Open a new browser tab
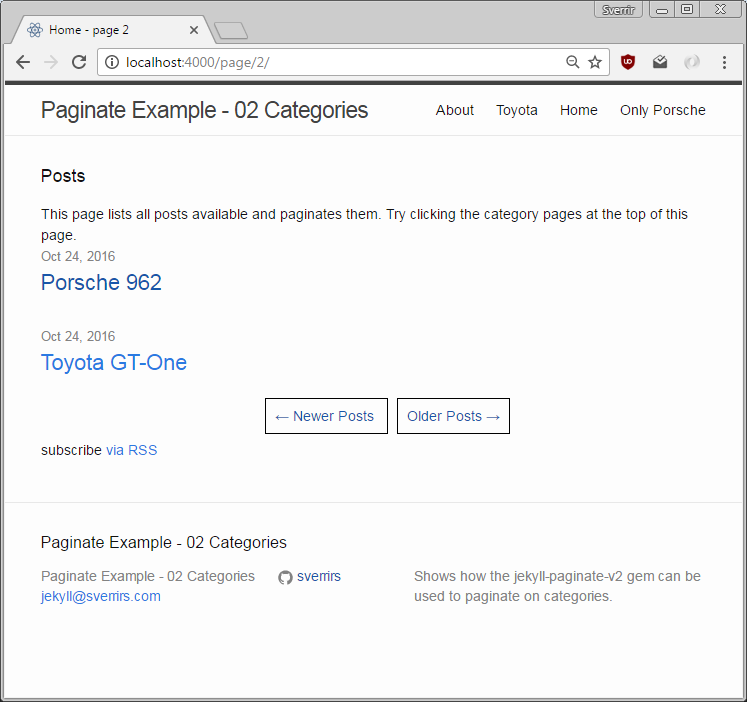Image resolution: width=747 pixels, height=702 pixels. coord(231,30)
